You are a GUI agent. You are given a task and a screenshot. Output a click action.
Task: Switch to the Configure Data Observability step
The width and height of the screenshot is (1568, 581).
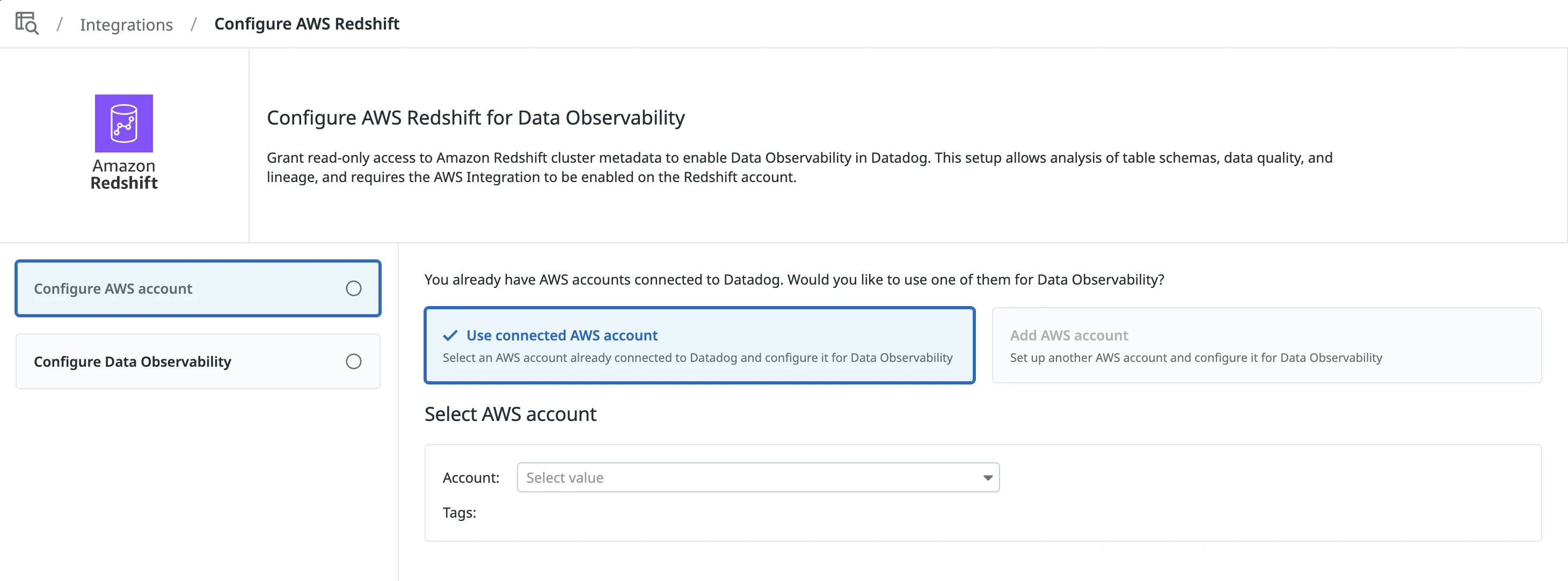pyautogui.click(x=132, y=362)
